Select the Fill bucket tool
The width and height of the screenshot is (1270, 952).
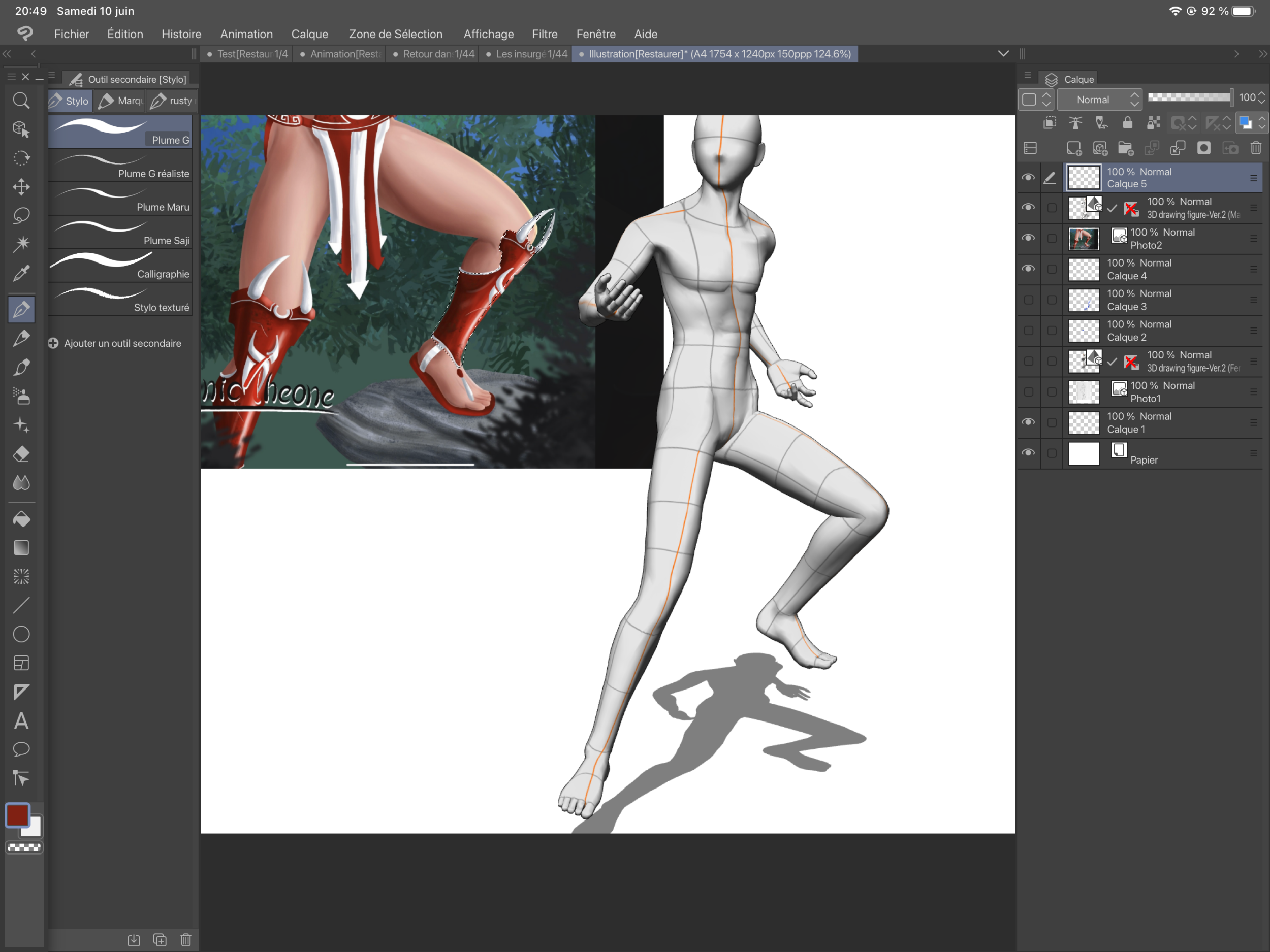pyautogui.click(x=21, y=519)
